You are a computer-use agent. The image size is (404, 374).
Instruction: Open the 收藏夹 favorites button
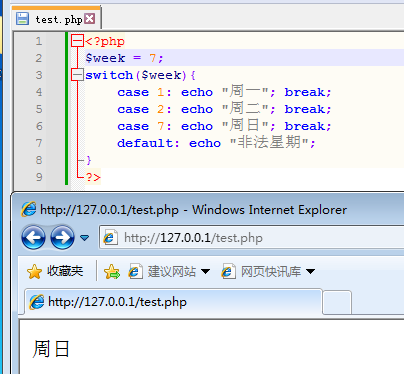point(55,271)
